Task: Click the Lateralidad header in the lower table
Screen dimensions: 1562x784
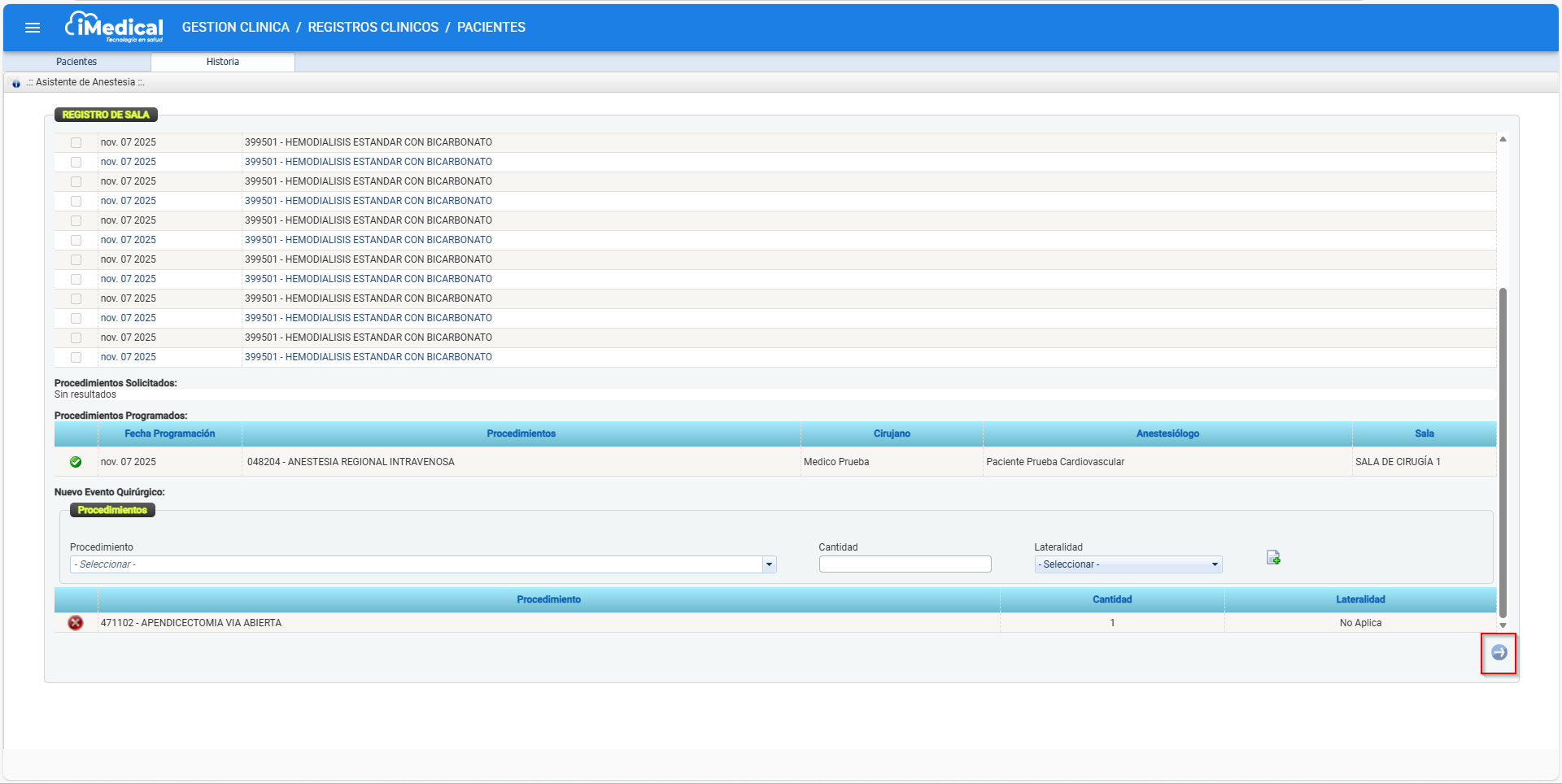Action: (1360, 599)
